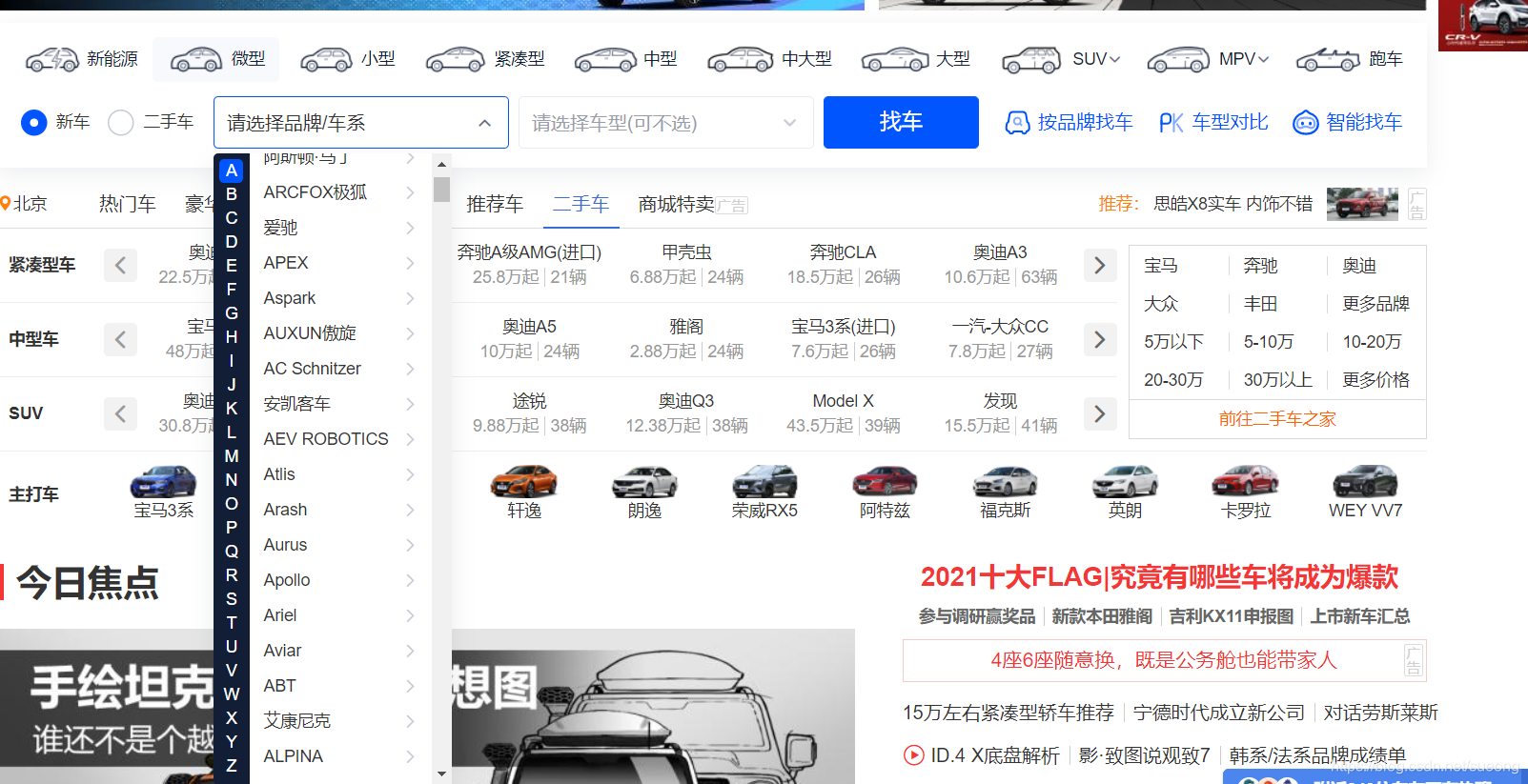Open the 请选择车型 dropdown
Image resolution: width=1528 pixels, height=784 pixels.
pyautogui.click(x=666, y=122)
